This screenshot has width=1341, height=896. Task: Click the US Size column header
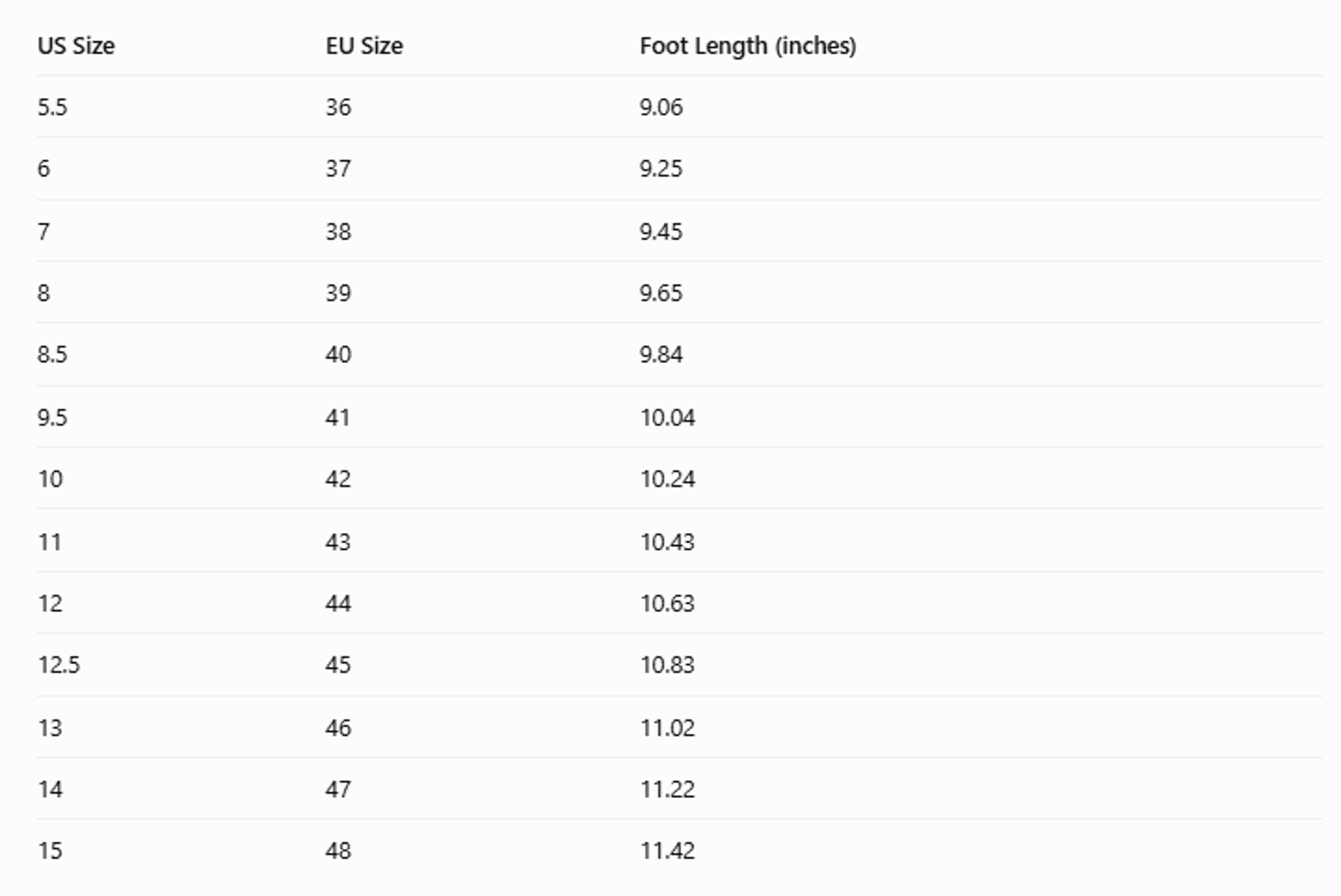[x=76, y=46]
